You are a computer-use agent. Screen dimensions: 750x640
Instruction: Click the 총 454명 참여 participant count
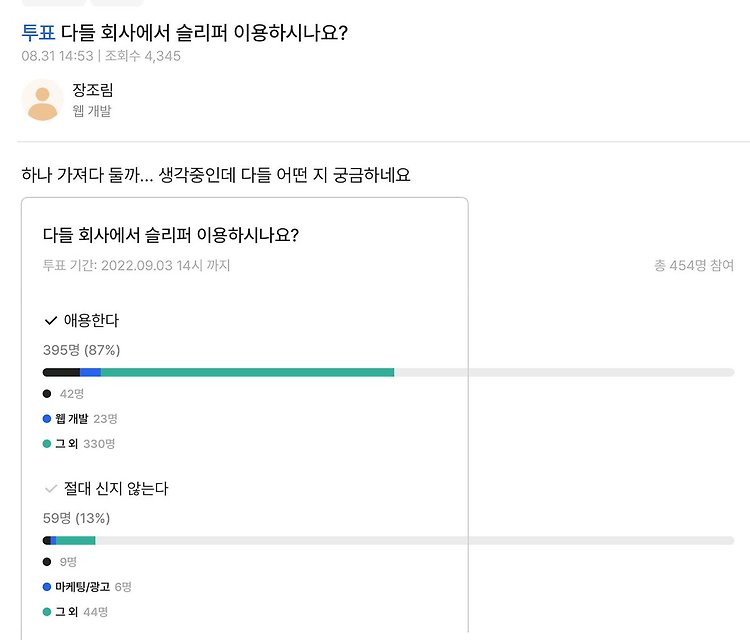click(x=694, y=265)
